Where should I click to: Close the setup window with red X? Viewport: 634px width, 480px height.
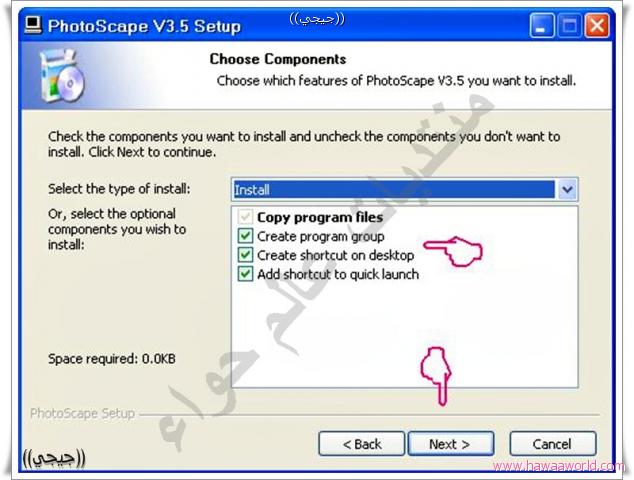click(x=597, y=26)
